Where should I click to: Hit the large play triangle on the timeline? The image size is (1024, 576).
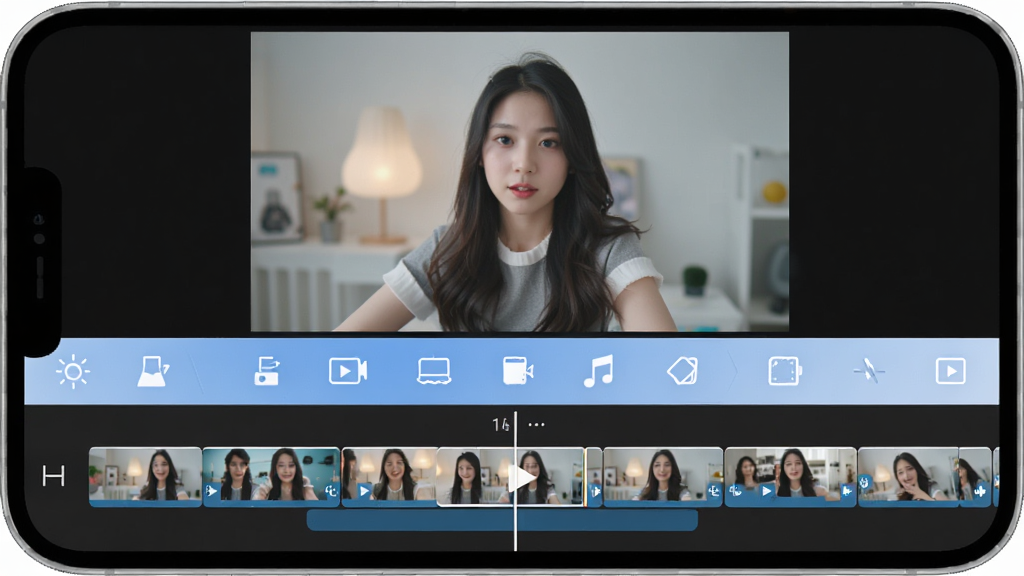(x=522, y=478)
